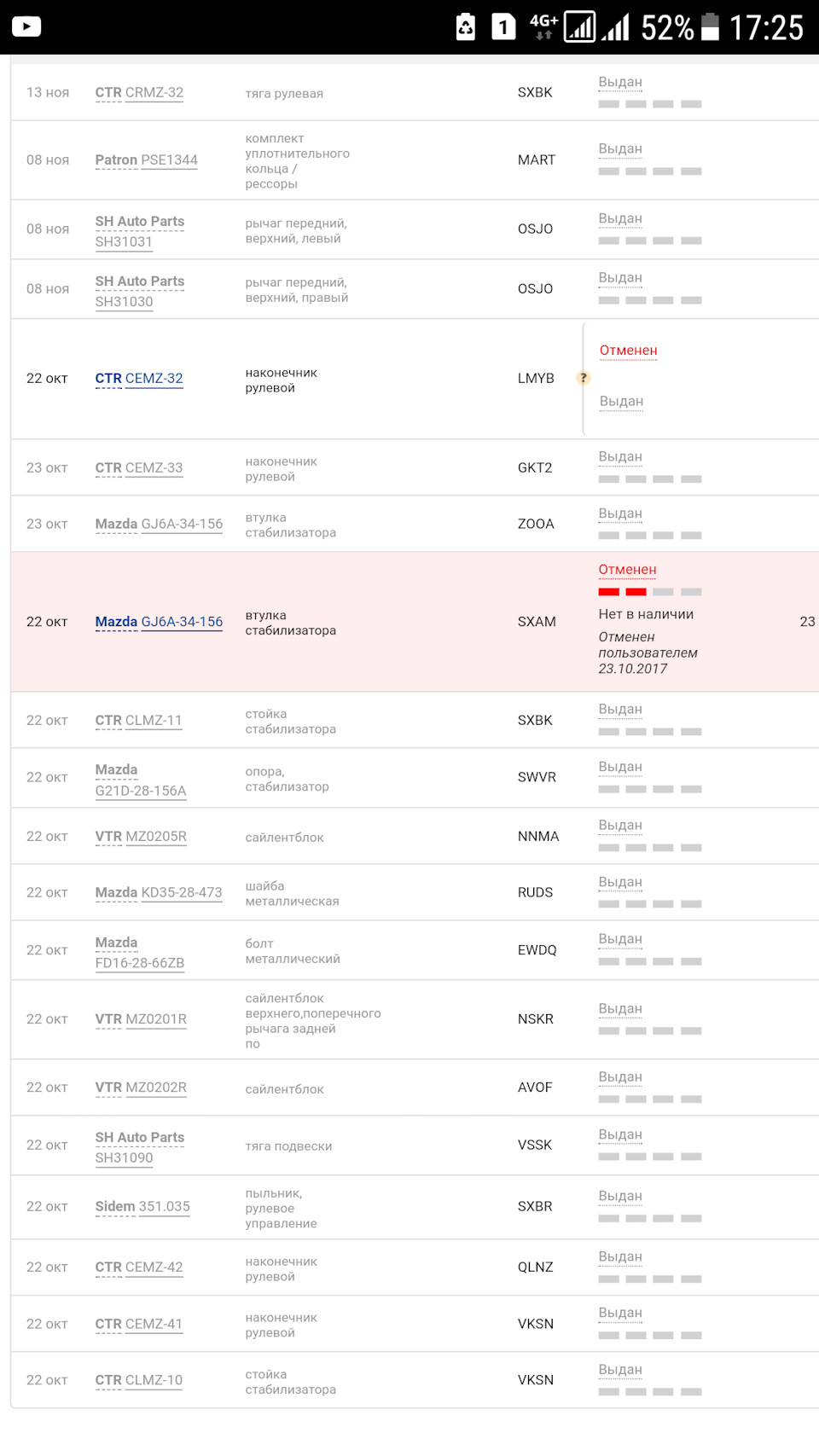Viewport: 819px width, 1456px height.
Task: Tap the battery level icon beside 52%
Action: [710, 27]
